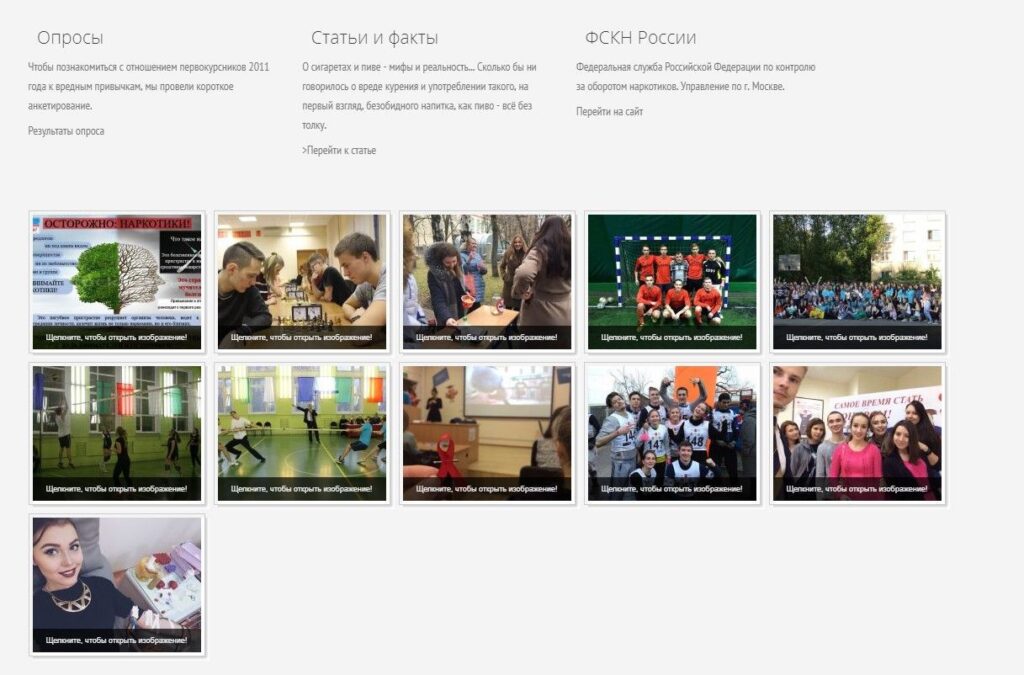Open the chess players photo thumbnail
Viewport: 1024px width, 675px height.
302,281
